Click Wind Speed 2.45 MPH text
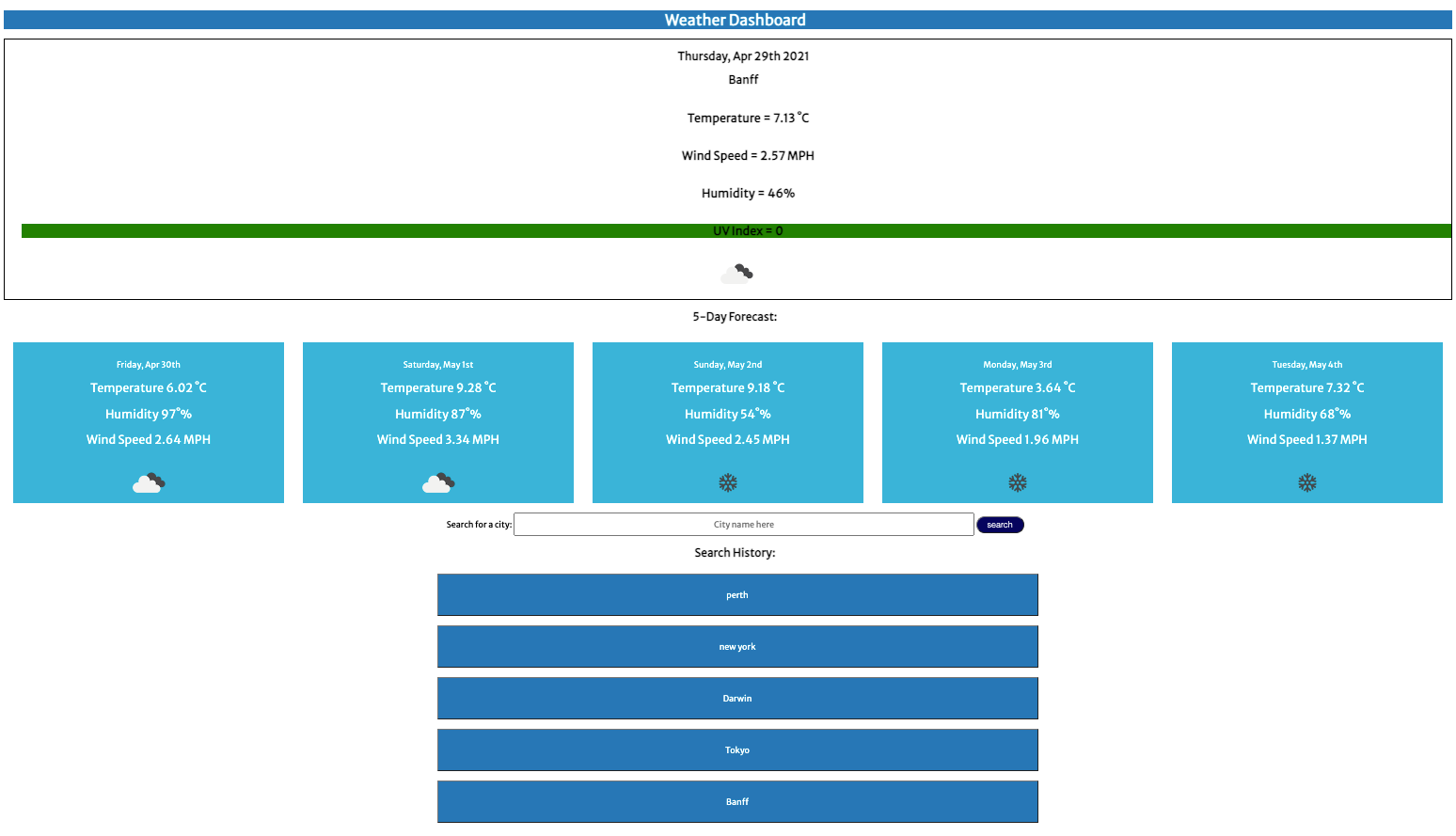1456x836 pixels. (728, 439)
